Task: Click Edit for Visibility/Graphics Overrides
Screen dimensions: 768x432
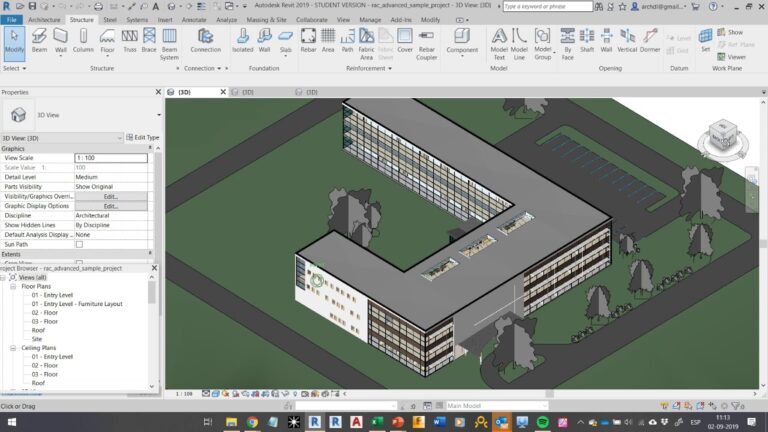Action: [x=111, y=196]
